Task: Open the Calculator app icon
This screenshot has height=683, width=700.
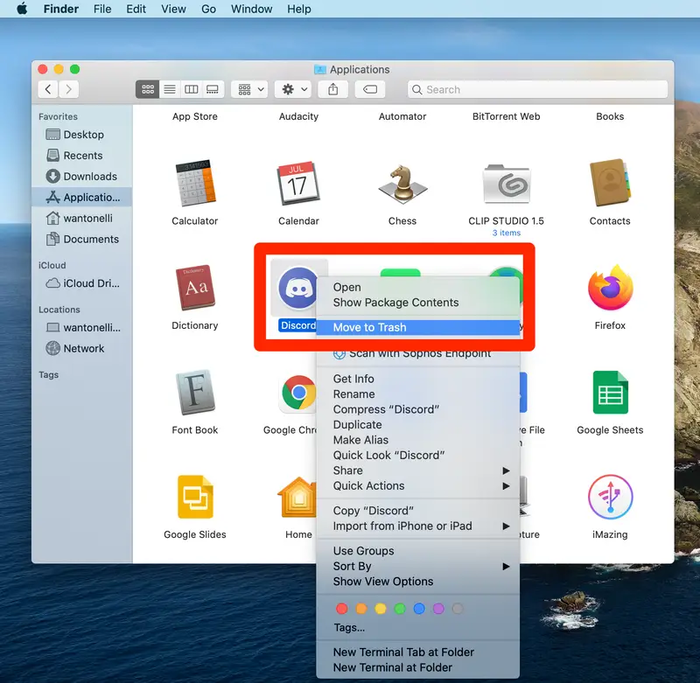Action: 195,183
